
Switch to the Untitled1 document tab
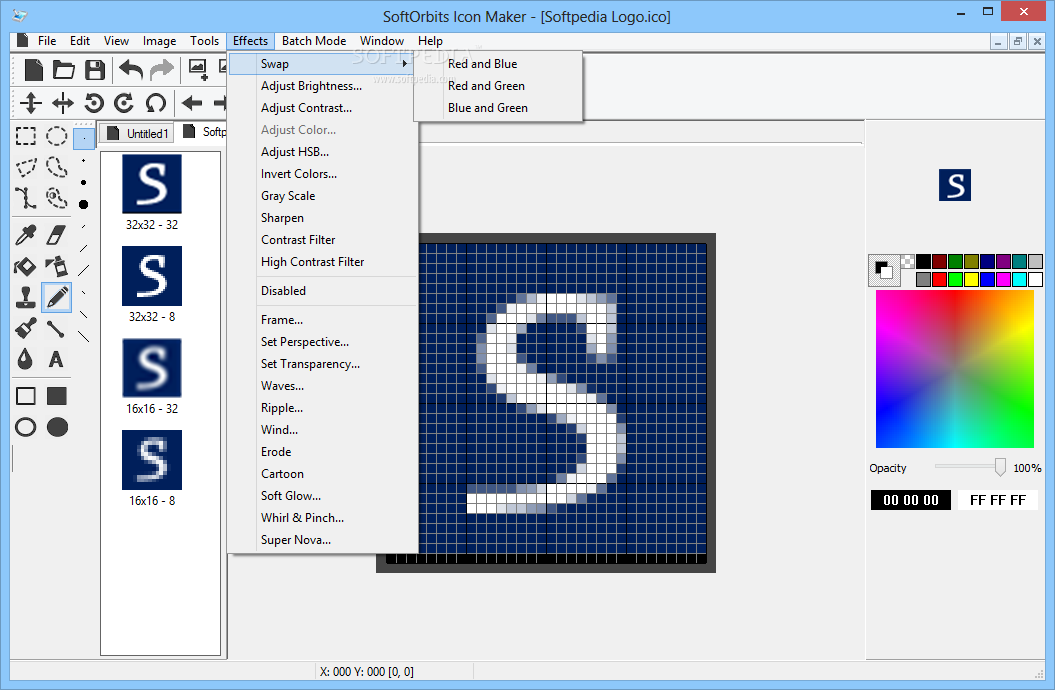tap(137, 133)
